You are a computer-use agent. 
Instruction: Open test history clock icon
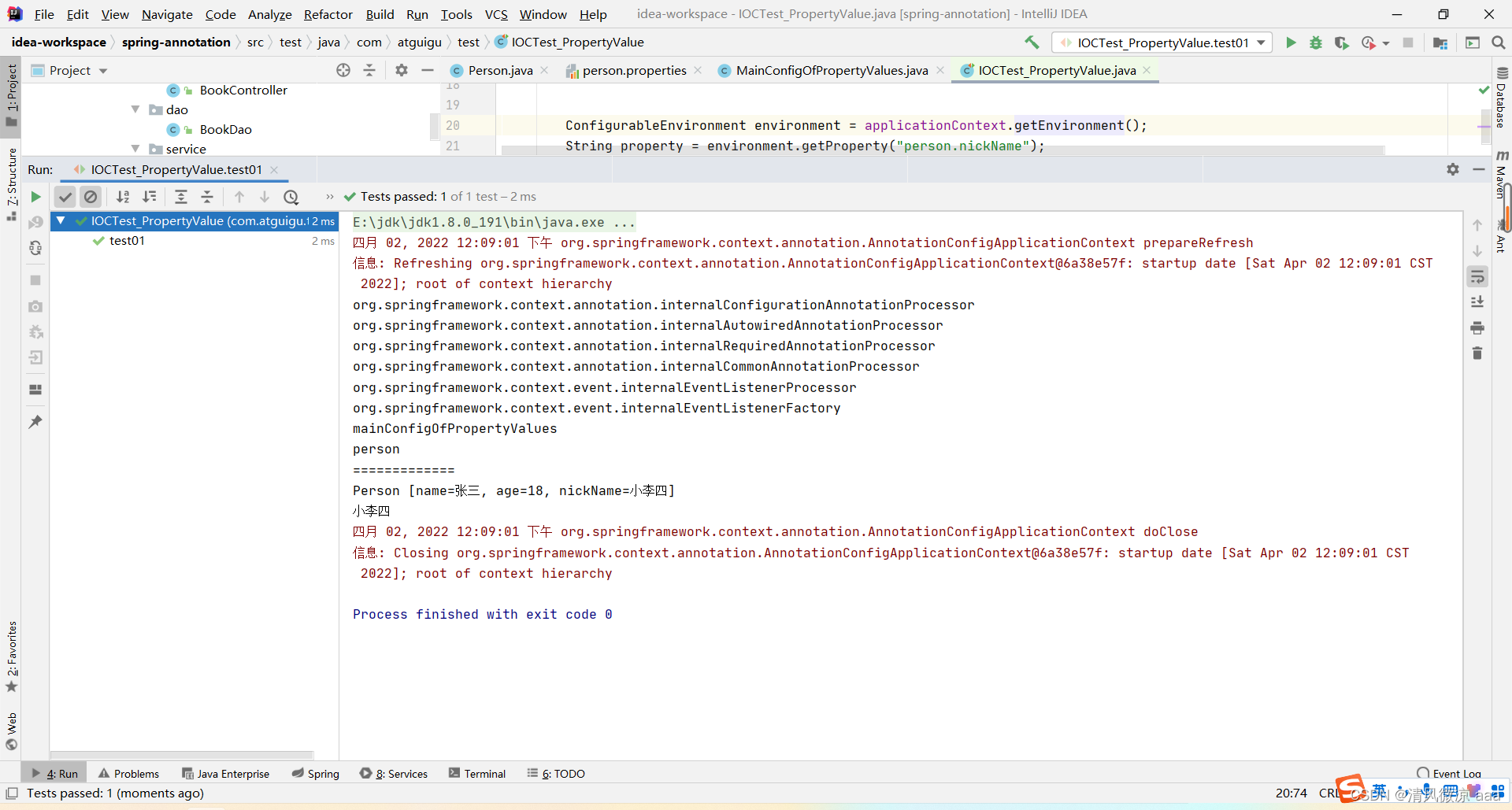(291, 197)
